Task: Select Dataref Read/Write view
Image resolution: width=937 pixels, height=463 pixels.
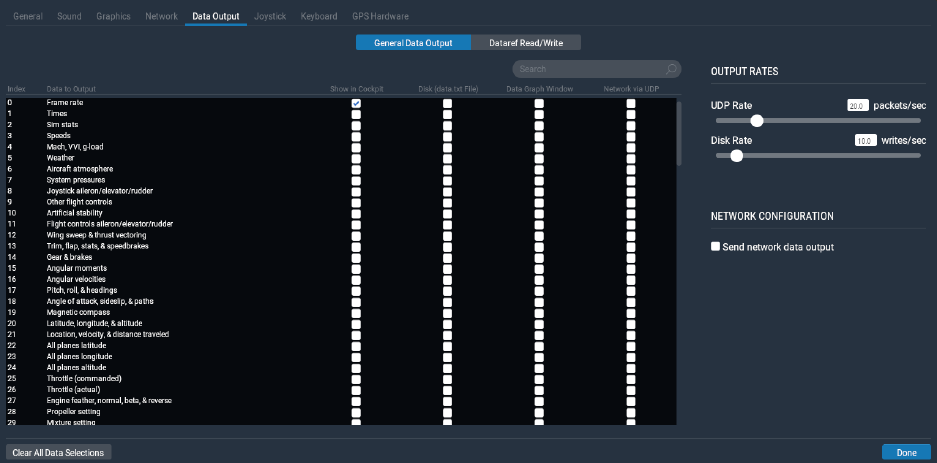Action: pos(526,42)
